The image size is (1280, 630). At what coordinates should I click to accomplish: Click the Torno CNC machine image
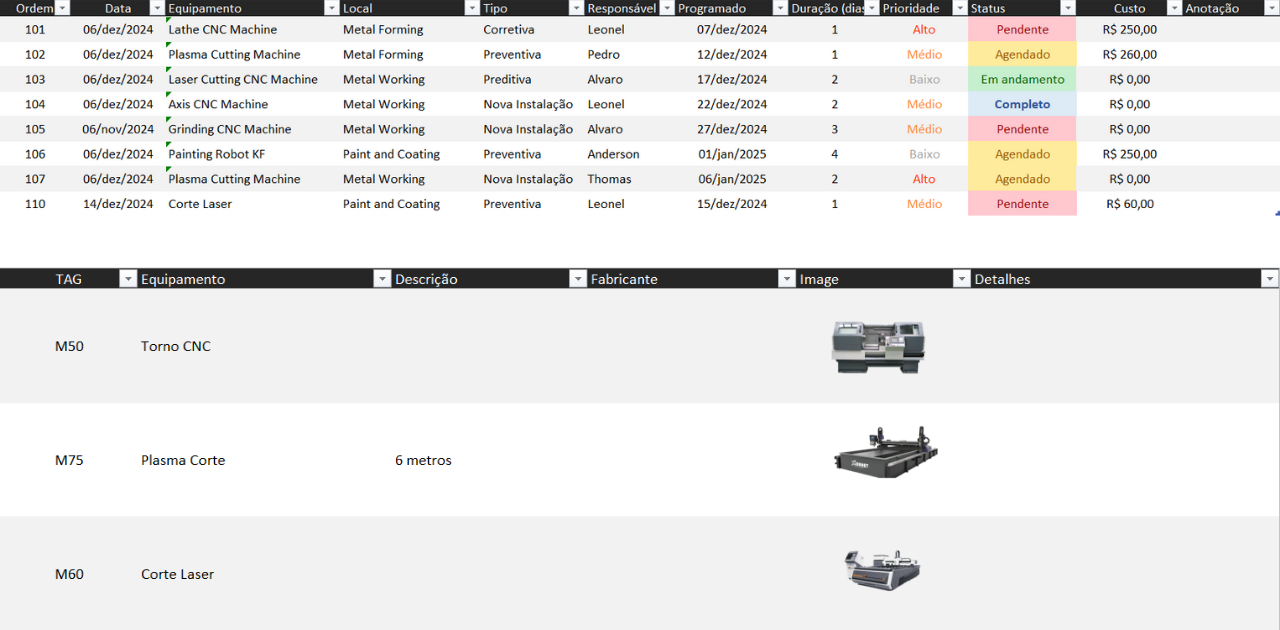[878, 347]
